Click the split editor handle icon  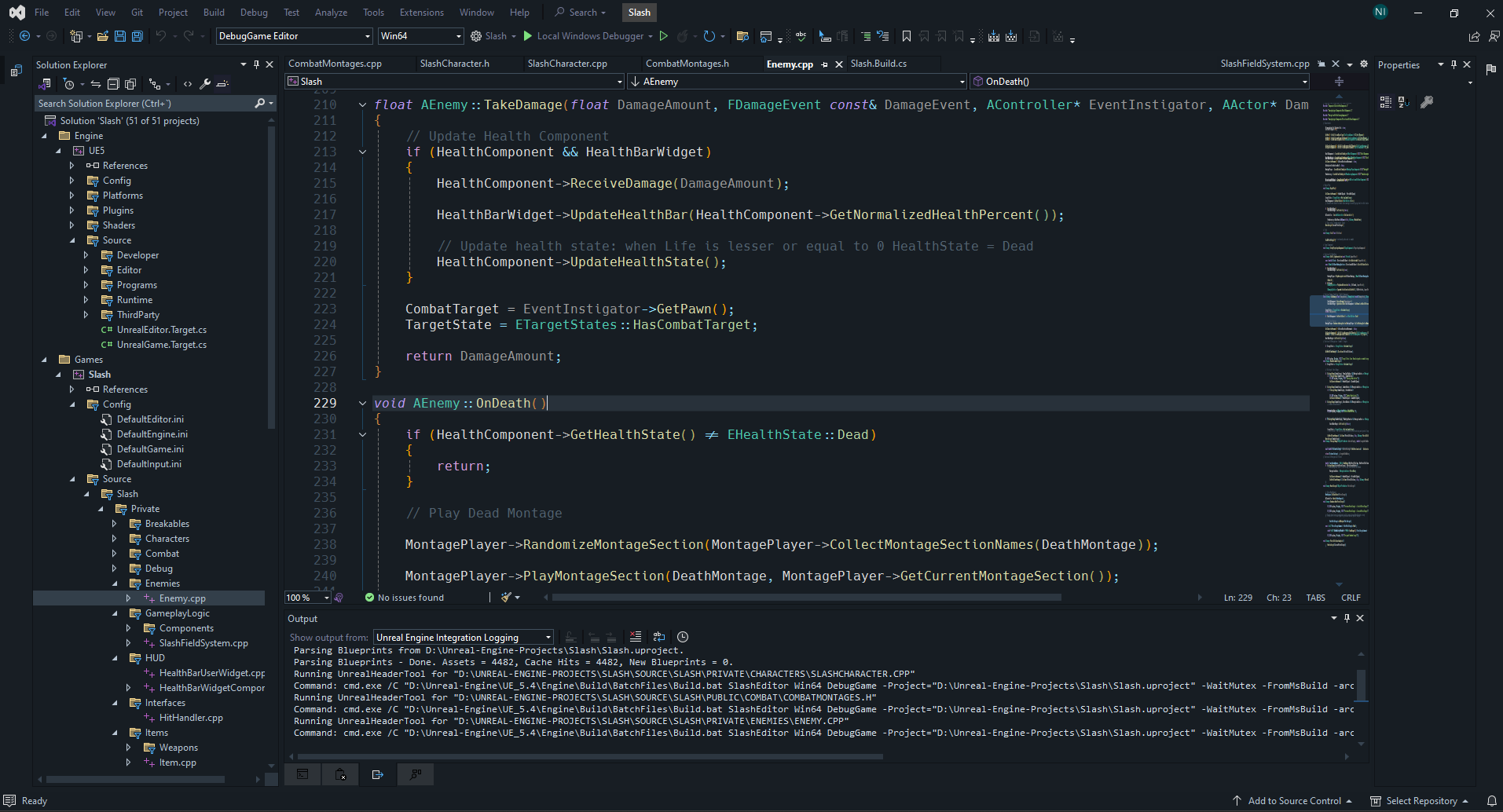point(1339,82)
